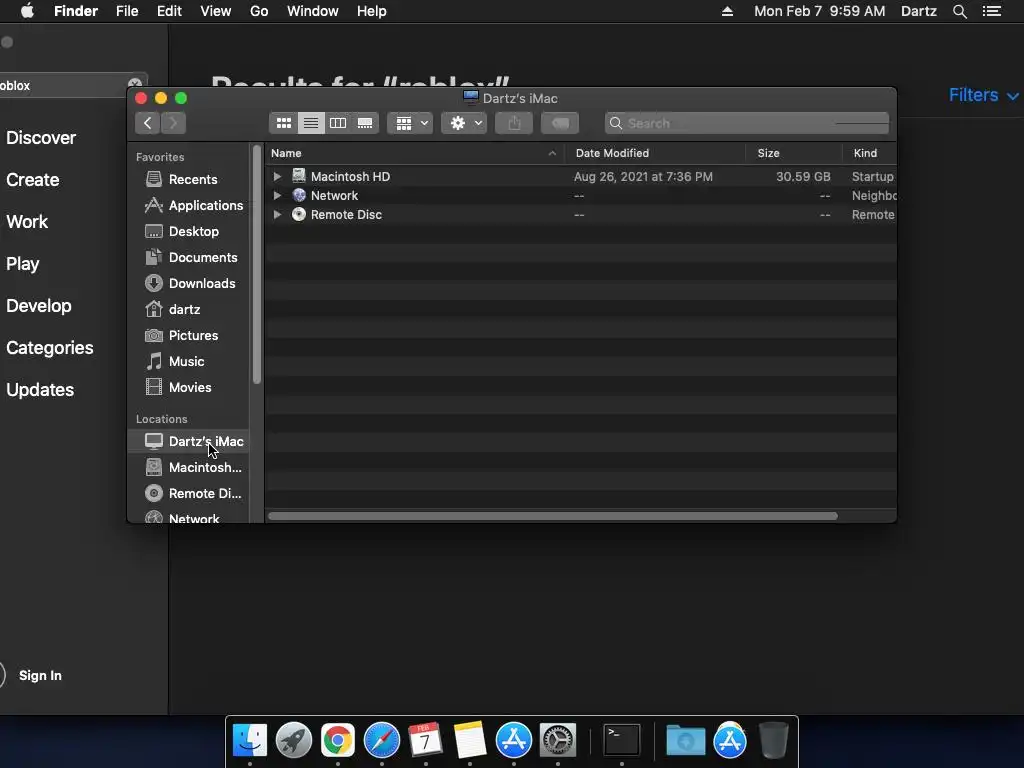
Task: Click the eject icon in menu bar
Action: tap(727, 11)
